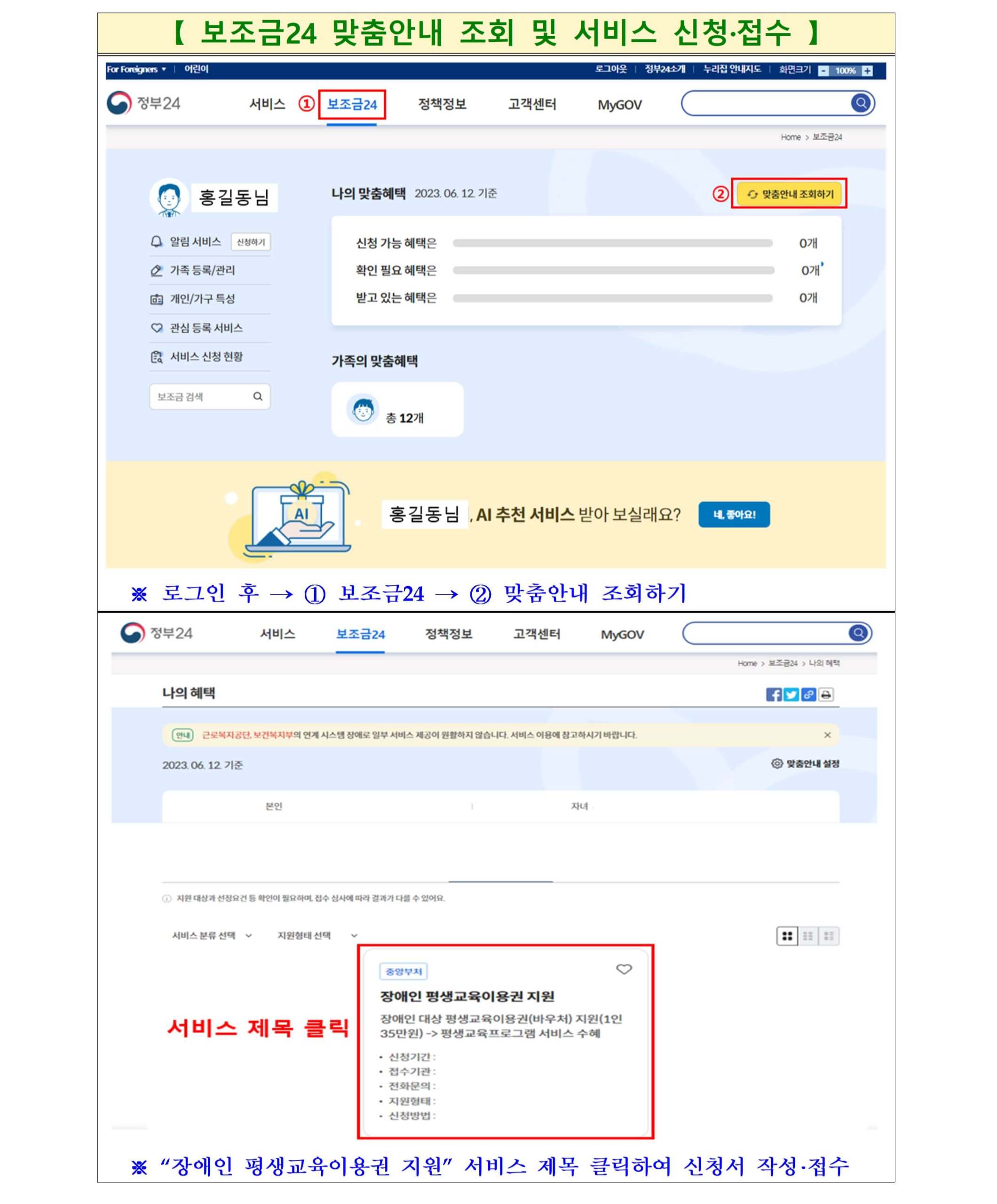Click the search magnifier button in the upper screenshot header
The image size is (997, 1204).
861,103
